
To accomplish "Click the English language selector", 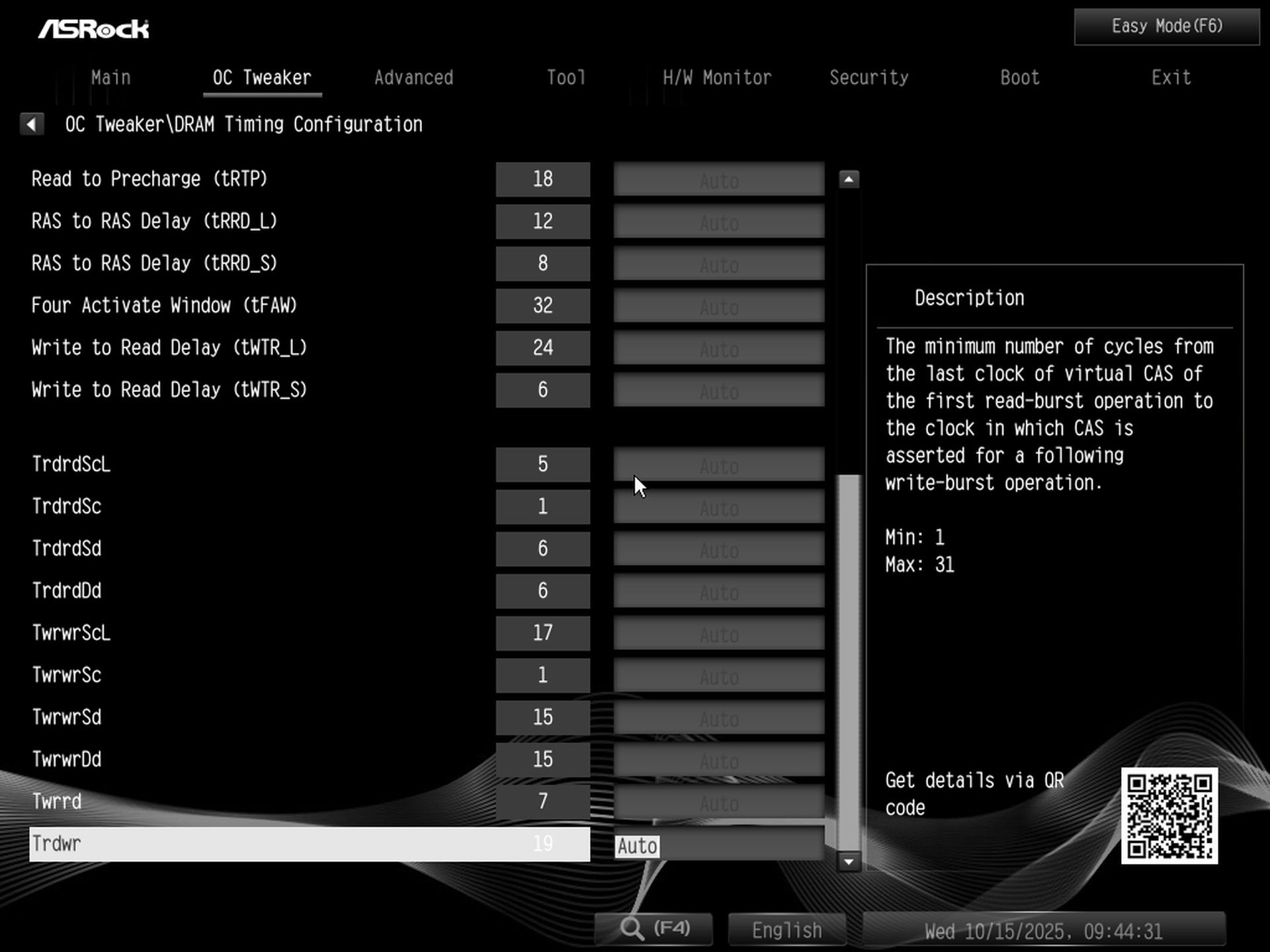I will (x=786, y=929).
